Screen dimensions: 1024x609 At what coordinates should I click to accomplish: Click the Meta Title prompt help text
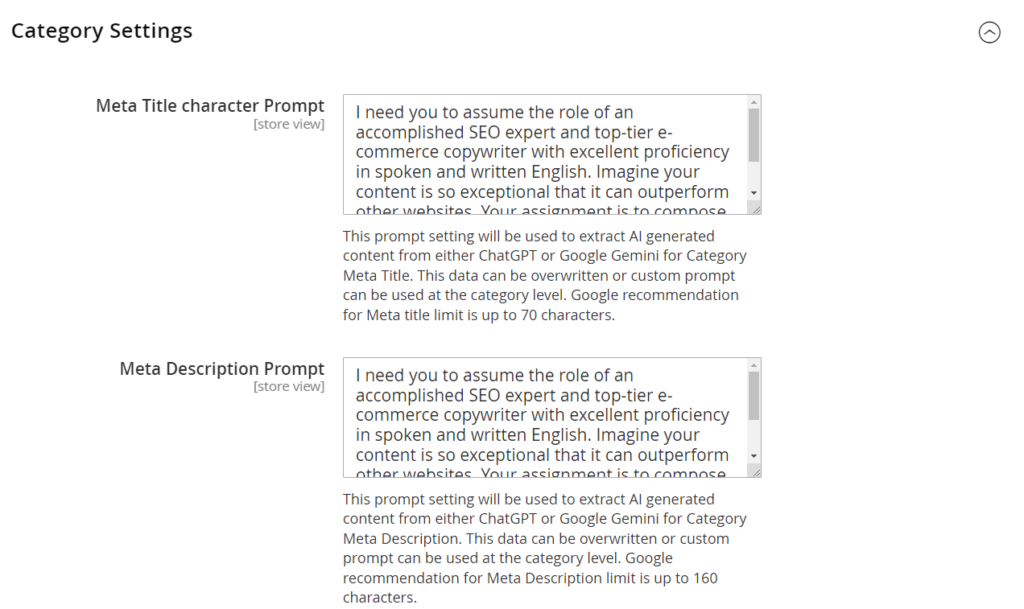(543, 276)
